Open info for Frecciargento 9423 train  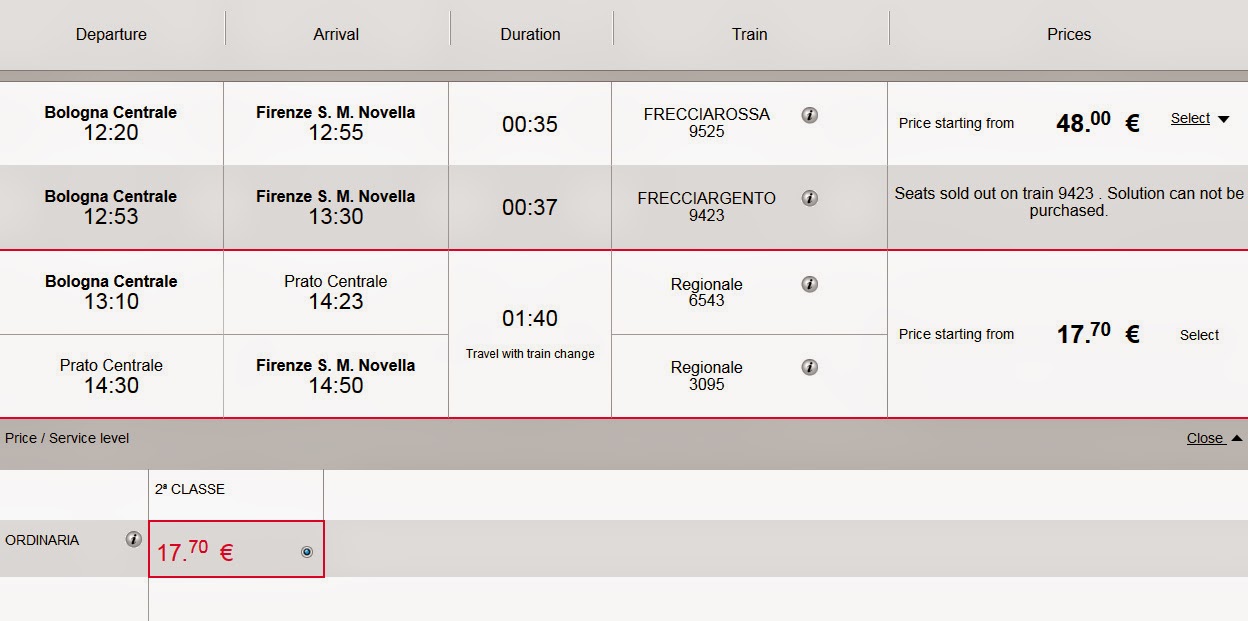[x=810, y=198]
